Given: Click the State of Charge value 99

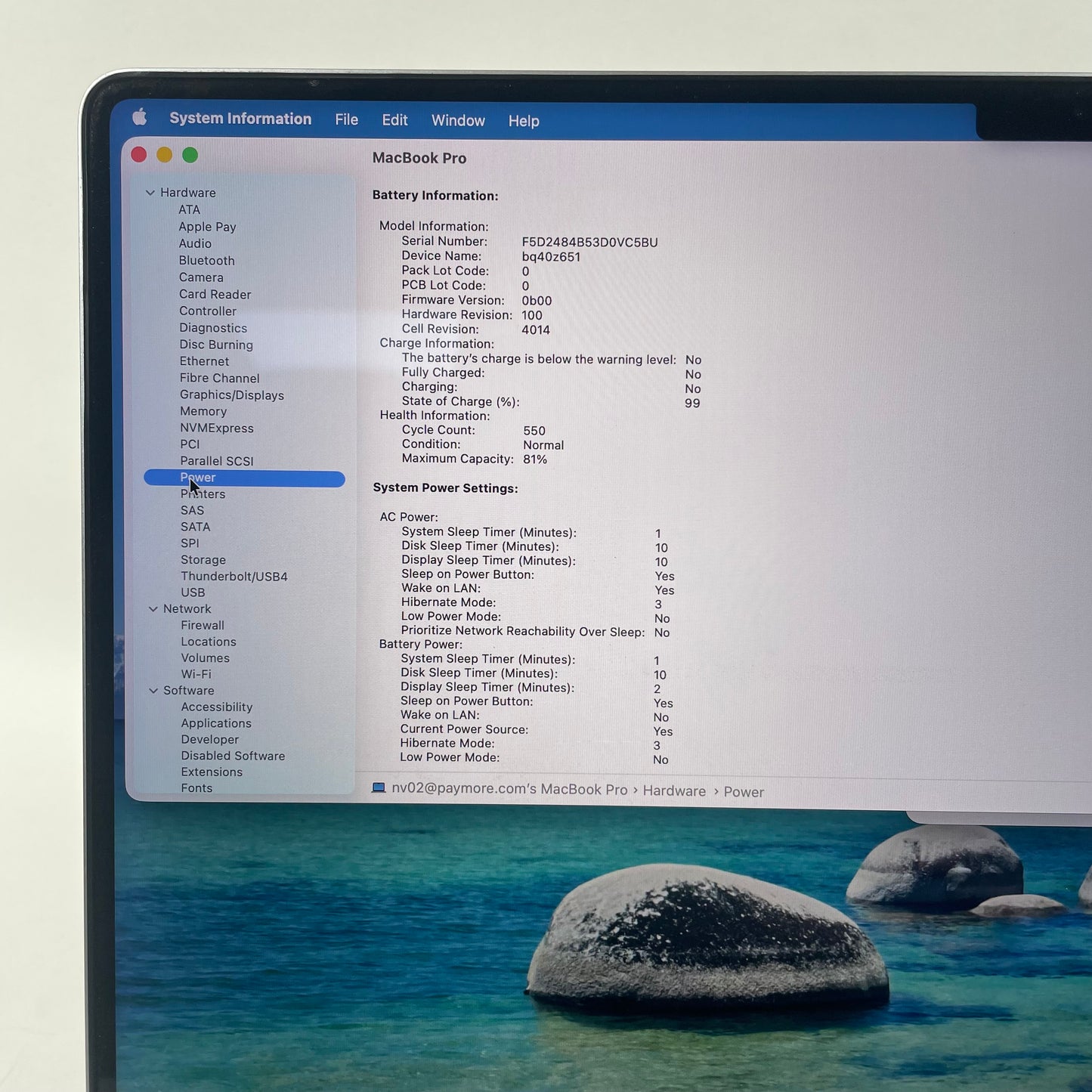Looking at the screenshot, I should [692, 404].
